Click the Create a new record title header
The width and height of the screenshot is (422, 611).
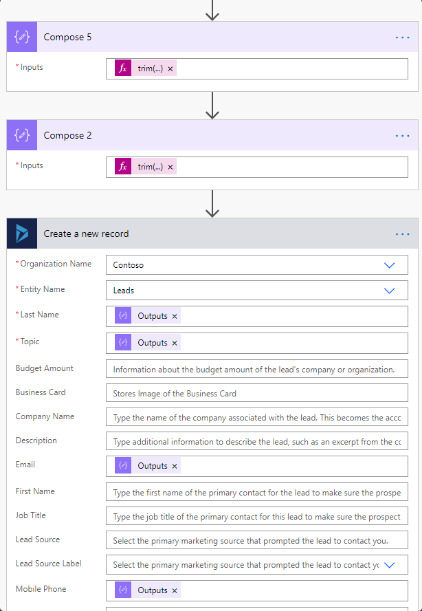click(86, 234)
